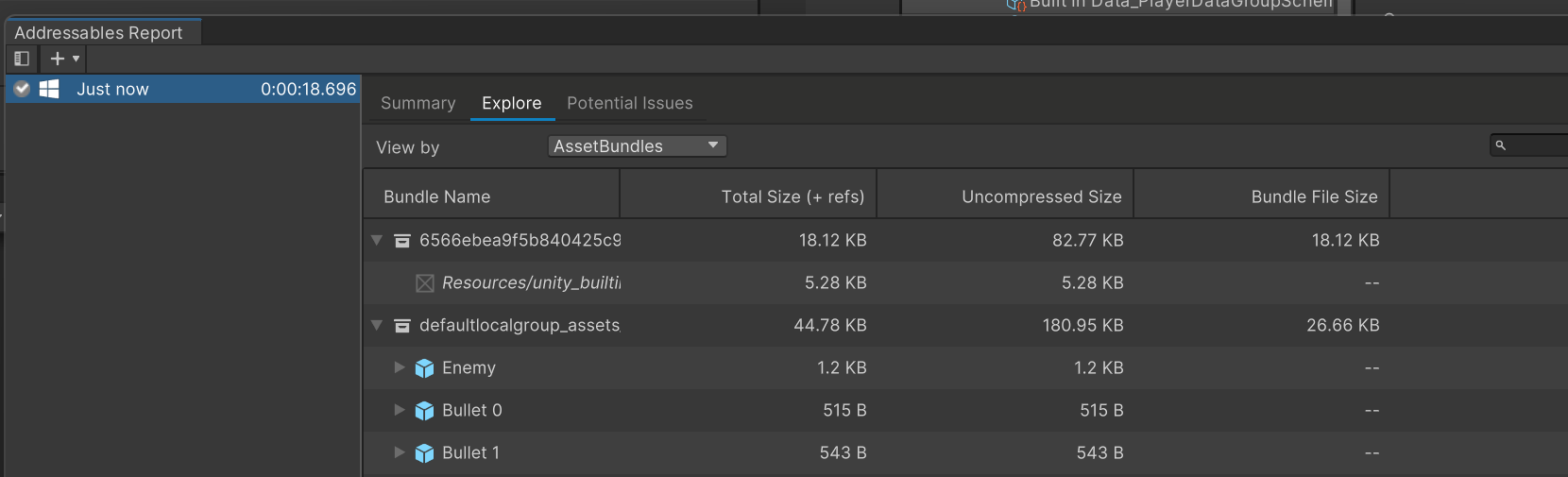Toggle the report list sidebar panel icon

click(x=22, y=59)
